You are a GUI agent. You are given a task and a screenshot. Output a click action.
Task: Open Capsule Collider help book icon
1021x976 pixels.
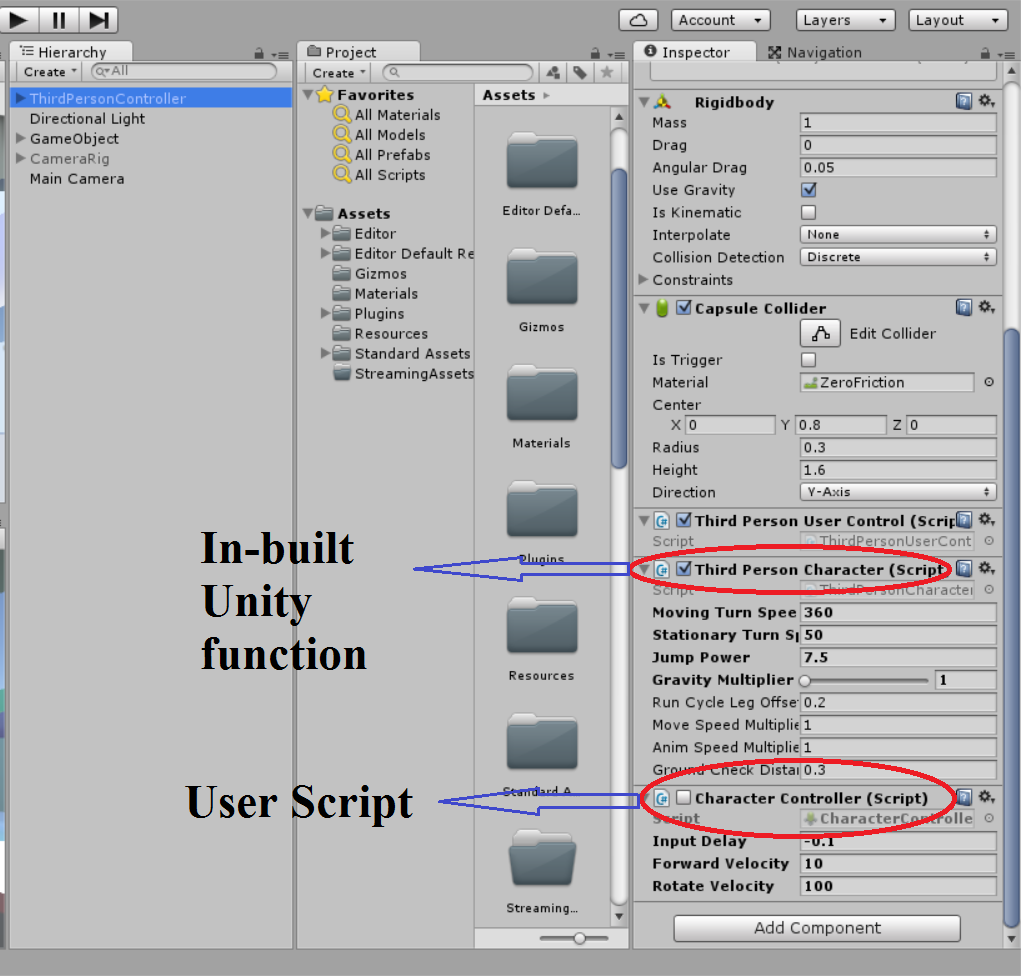point(963,308)
